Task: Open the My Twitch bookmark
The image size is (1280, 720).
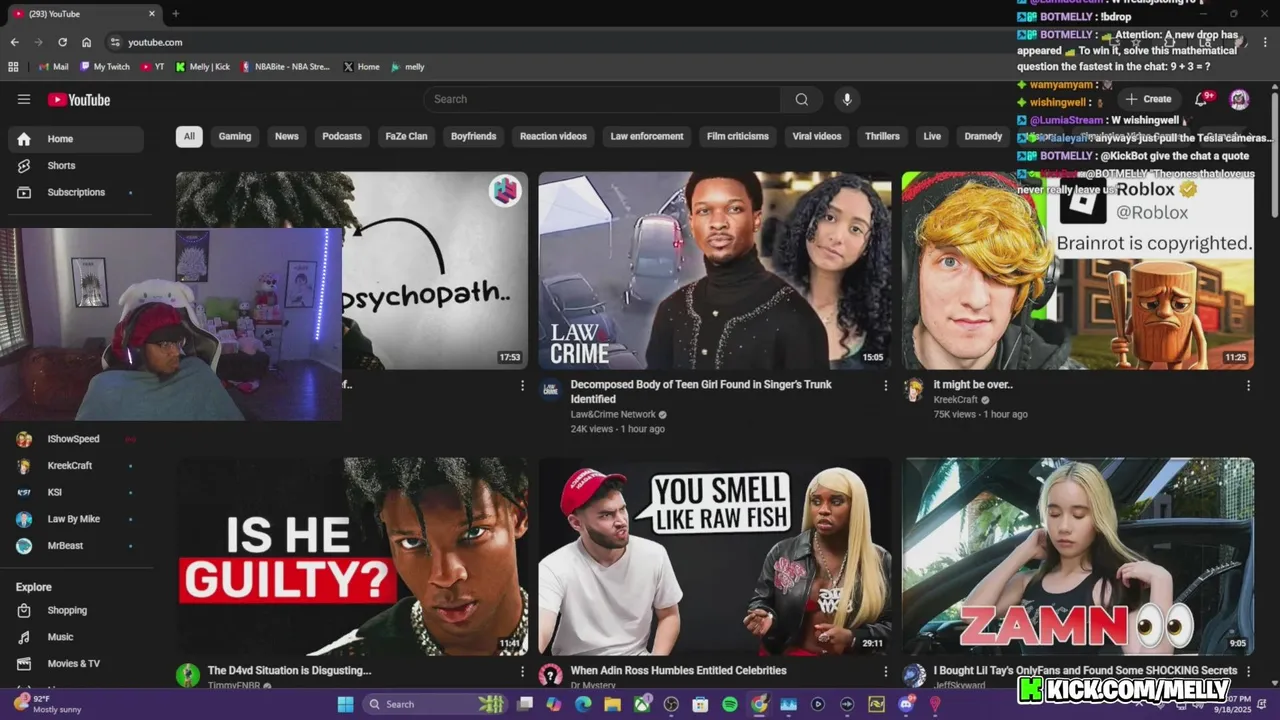Action: click(x=105, y=67)
